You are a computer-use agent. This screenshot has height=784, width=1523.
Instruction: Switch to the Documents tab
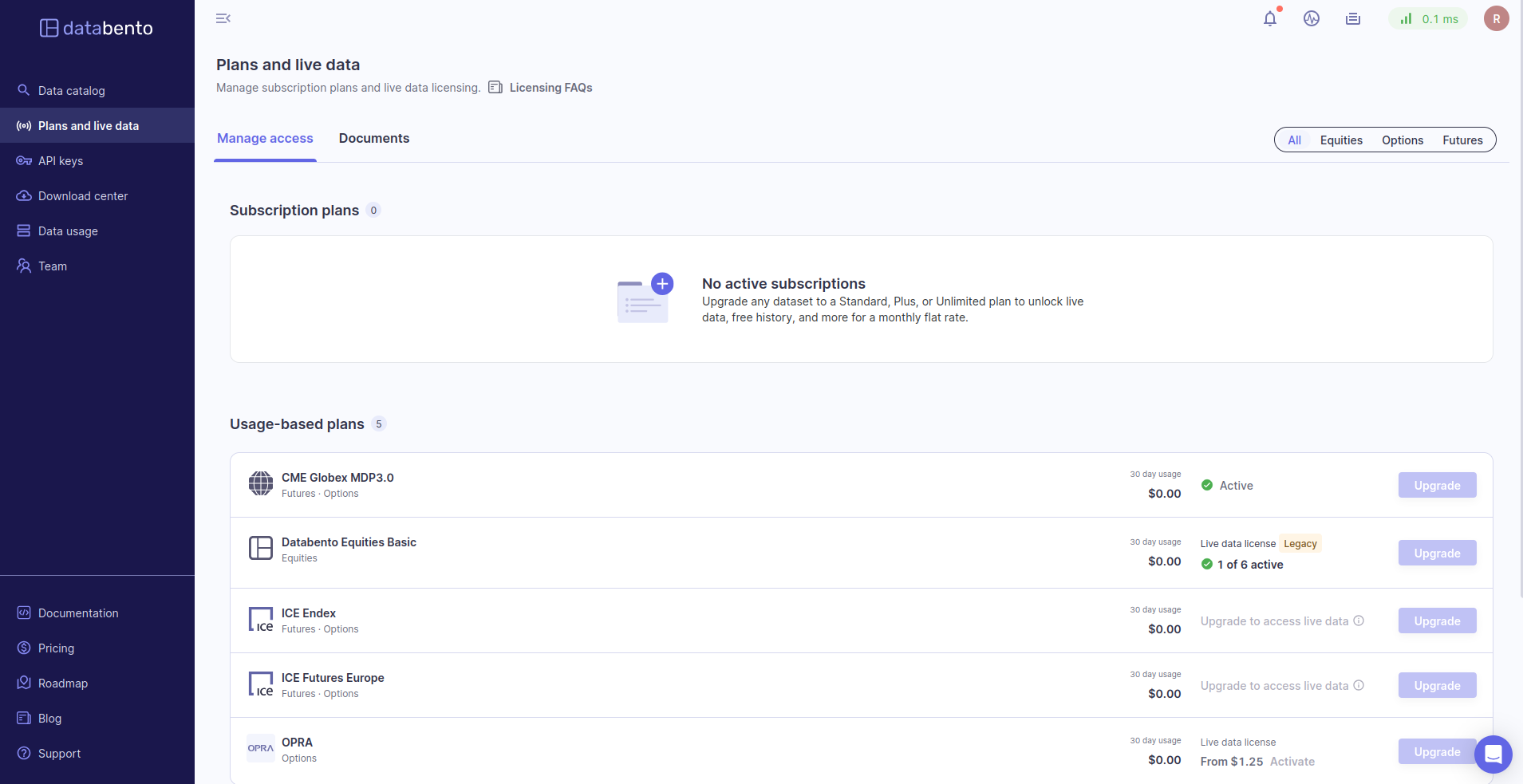pos(373,138)
